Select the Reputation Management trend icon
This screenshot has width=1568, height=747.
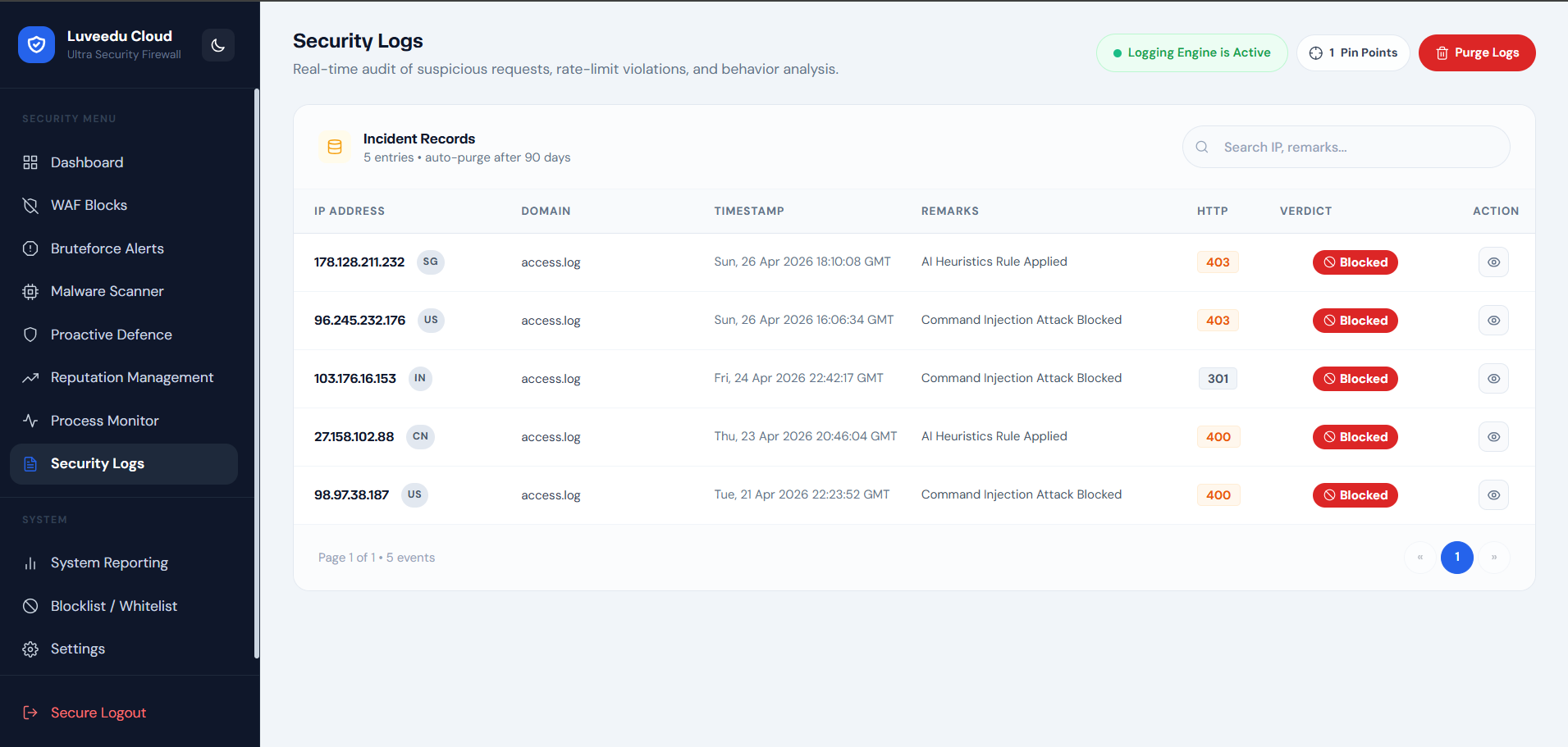pyautogui.click(x=30, y=377)
